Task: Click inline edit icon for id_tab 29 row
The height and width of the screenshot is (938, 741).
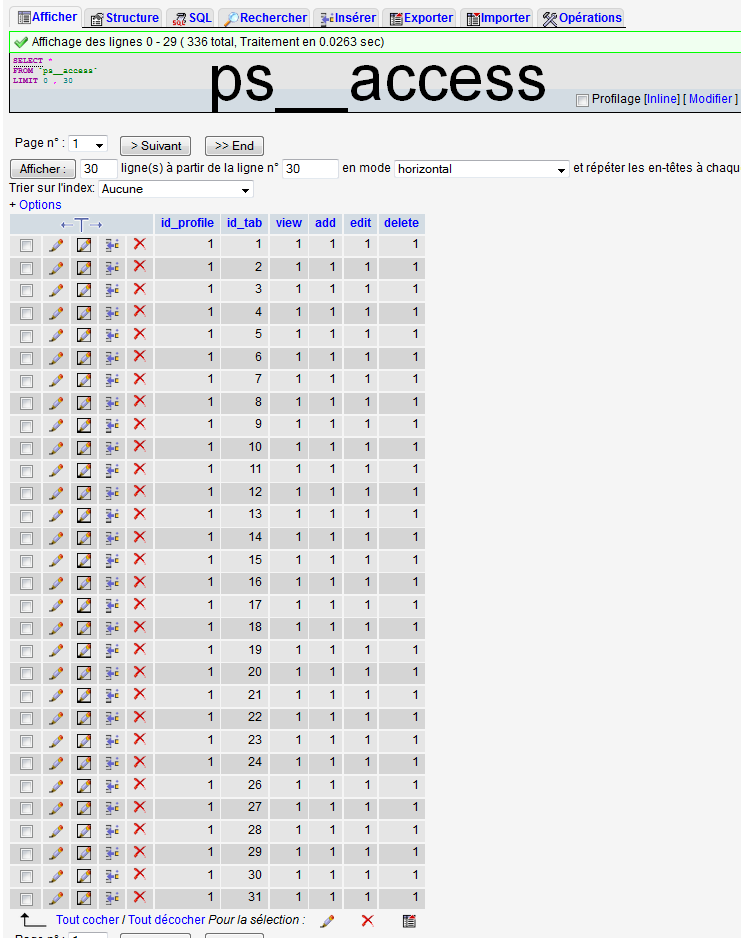Action: (84, 853)
